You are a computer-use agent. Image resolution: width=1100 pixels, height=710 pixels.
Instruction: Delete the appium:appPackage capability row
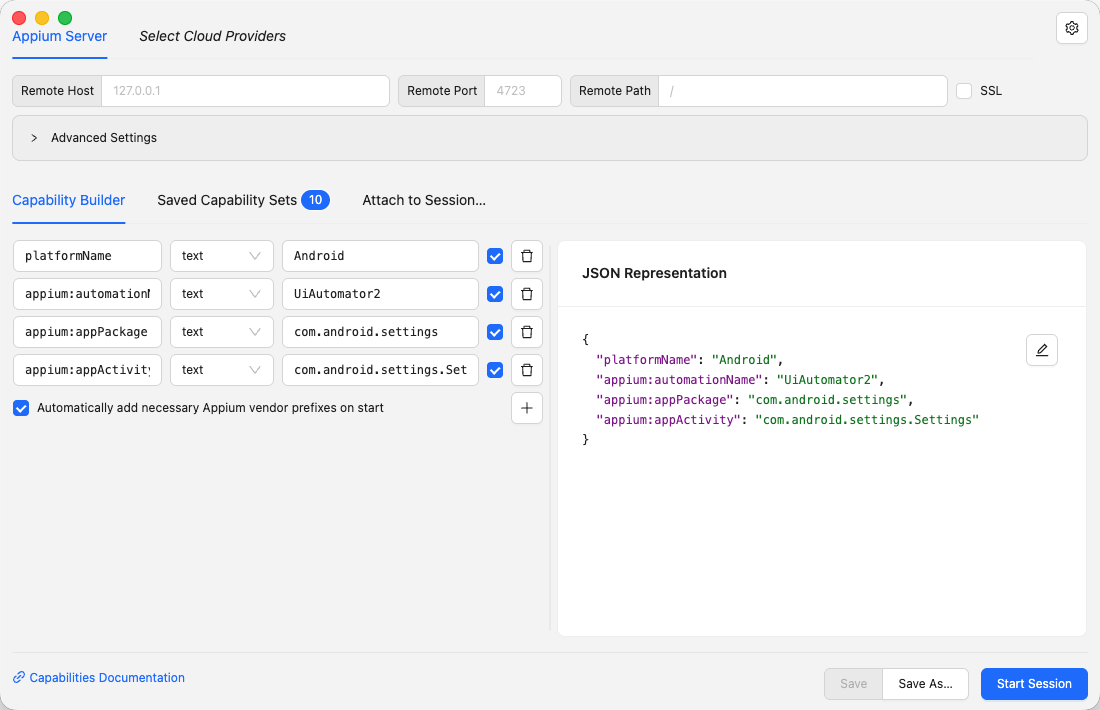527,332
